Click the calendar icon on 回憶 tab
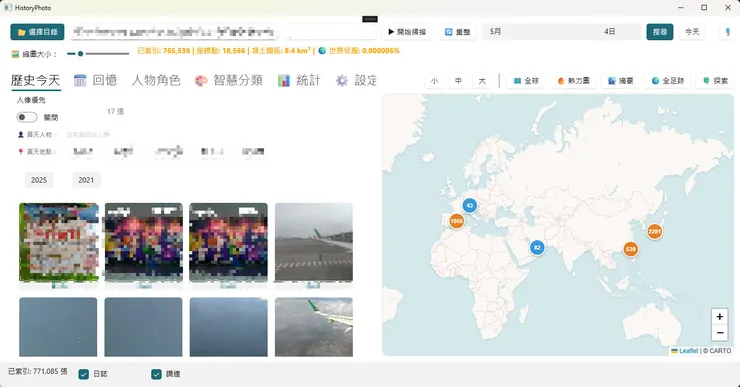 (x=80, y=81)
